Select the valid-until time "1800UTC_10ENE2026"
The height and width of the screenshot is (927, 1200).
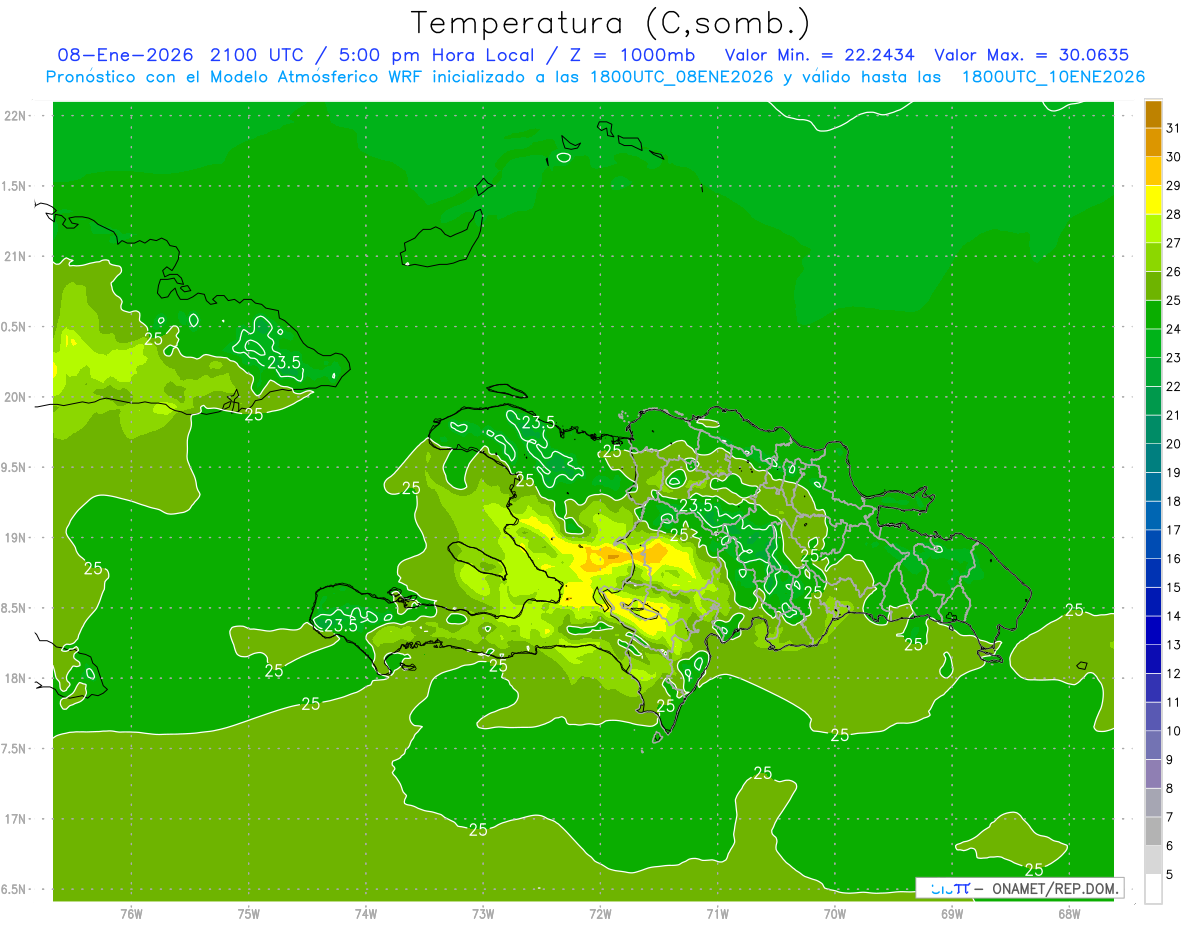[x=1053, y=77]
